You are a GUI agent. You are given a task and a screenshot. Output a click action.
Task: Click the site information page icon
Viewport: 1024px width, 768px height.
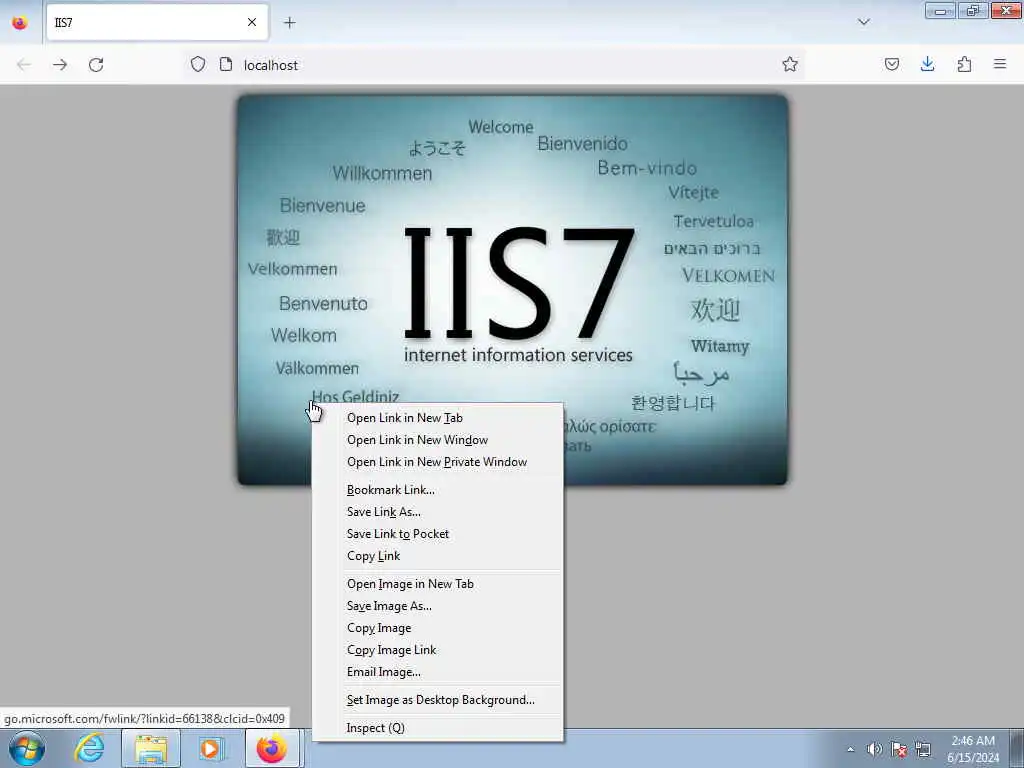click(226, 64)
